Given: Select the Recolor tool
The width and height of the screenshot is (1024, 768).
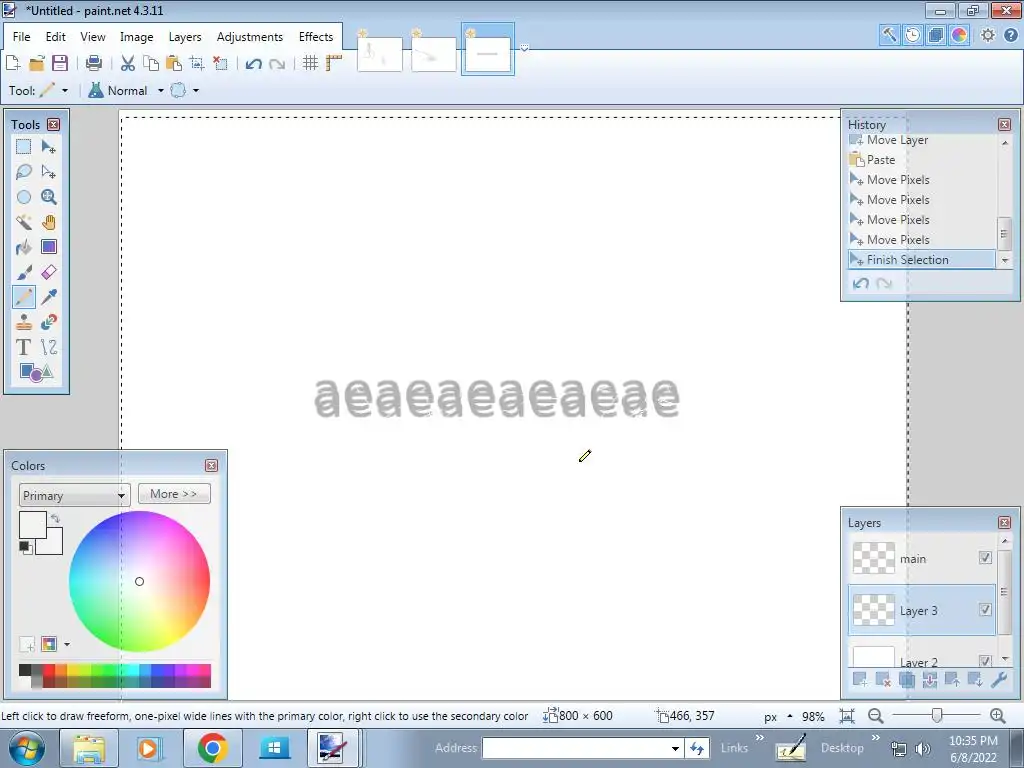Looking at the screenshot, I should (x=49, y=322).
